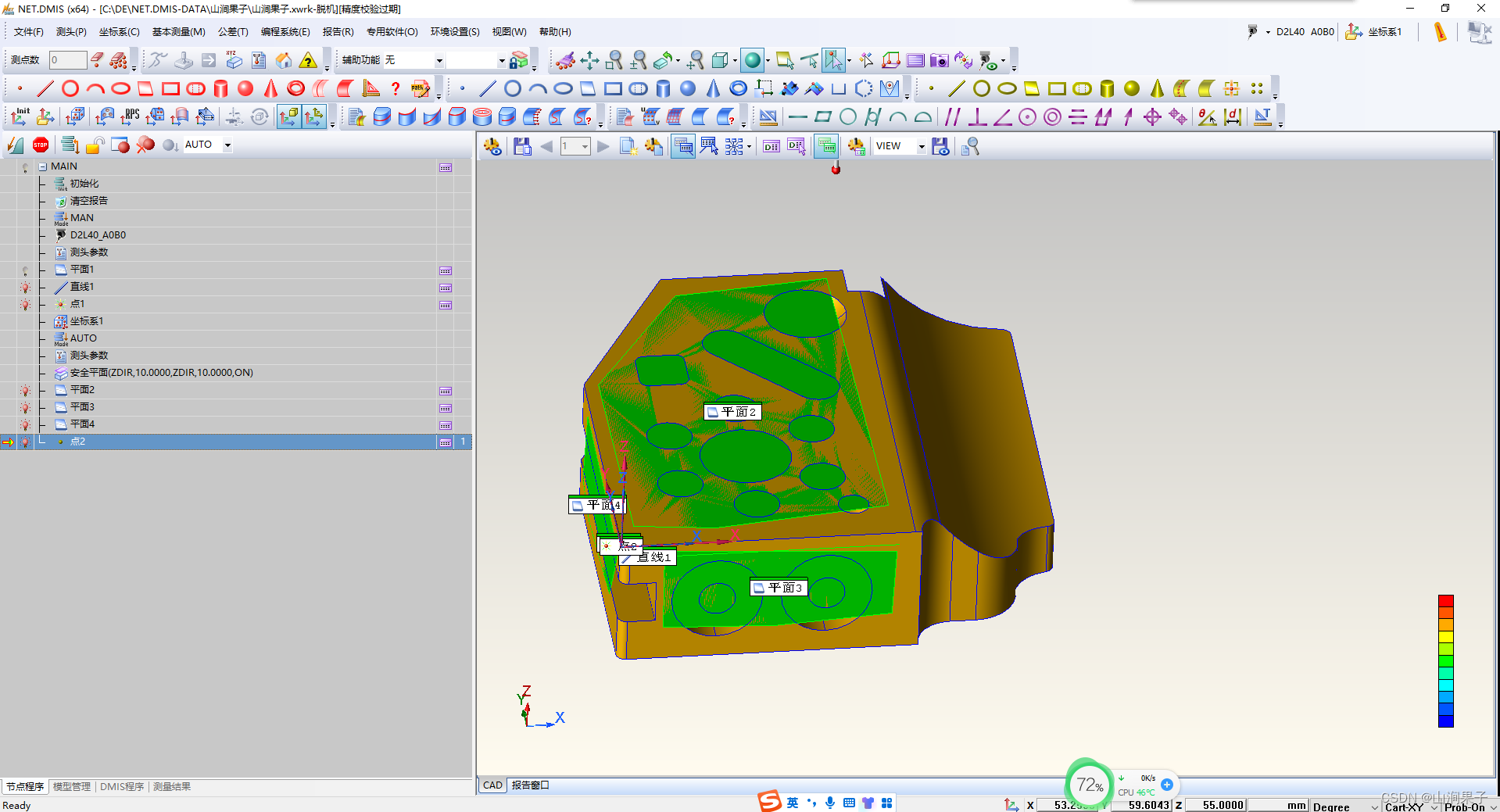The width and height of the screenshot is (1500, 812).
Task: Click the 平面2 label in CAD view
Action: (x=732, y=412)
